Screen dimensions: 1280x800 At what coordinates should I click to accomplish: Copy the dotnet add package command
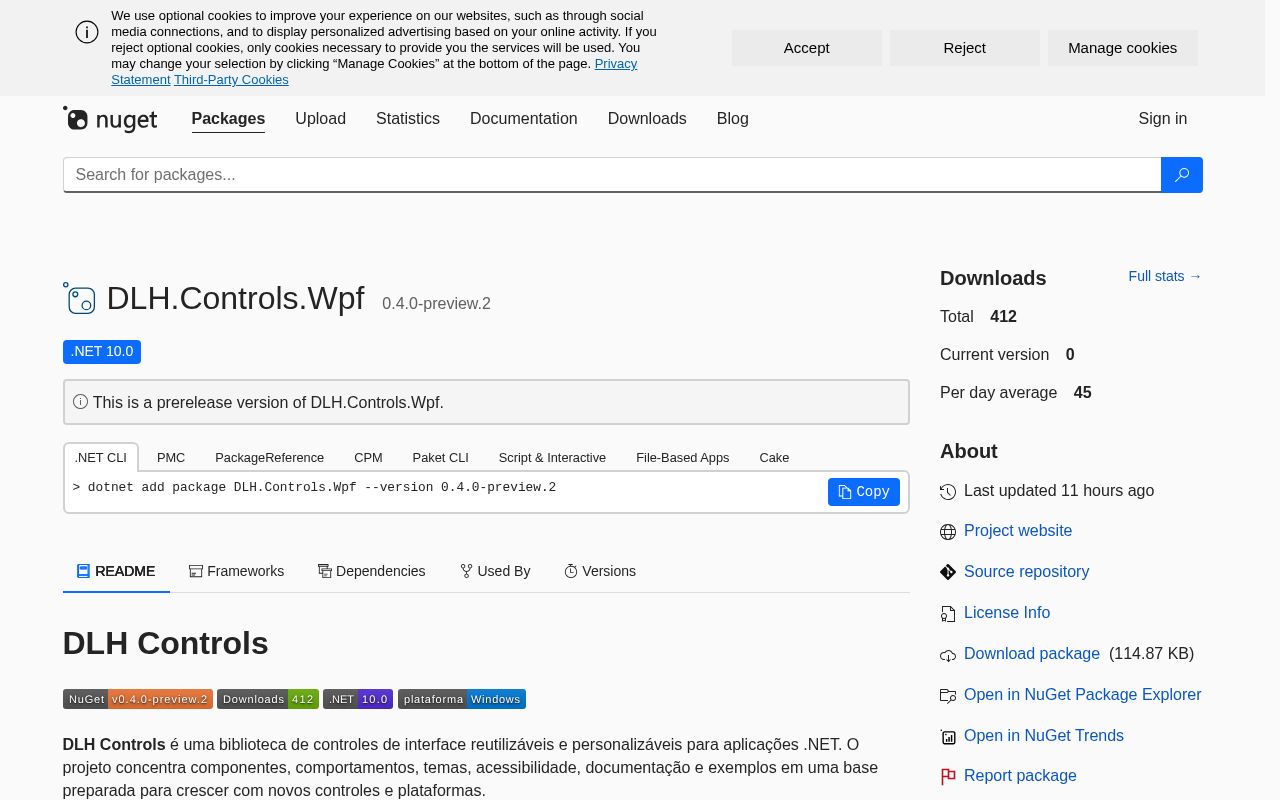coord(864,492)
